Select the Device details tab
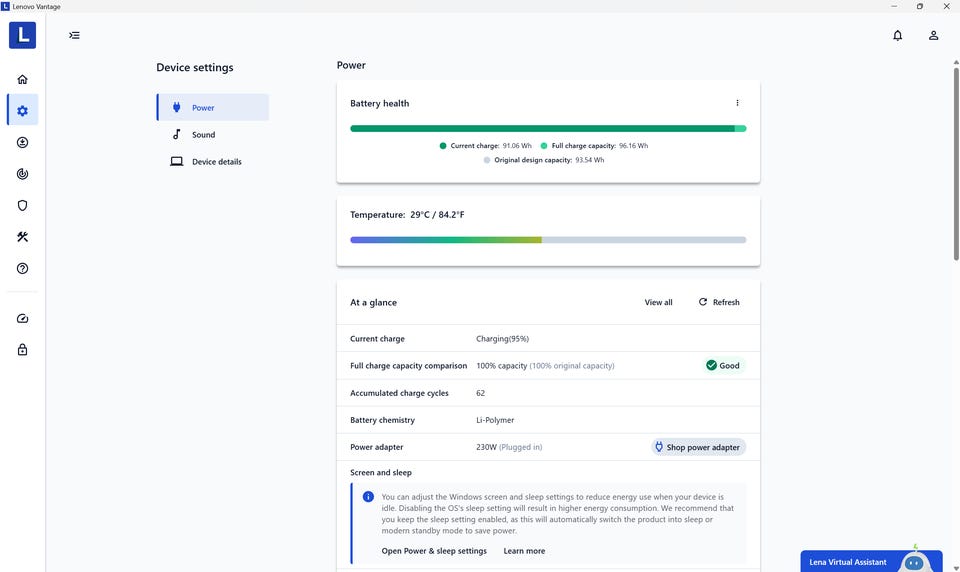Image resolution: width=960 pixels, height=572 pixels. coord(216,162)
